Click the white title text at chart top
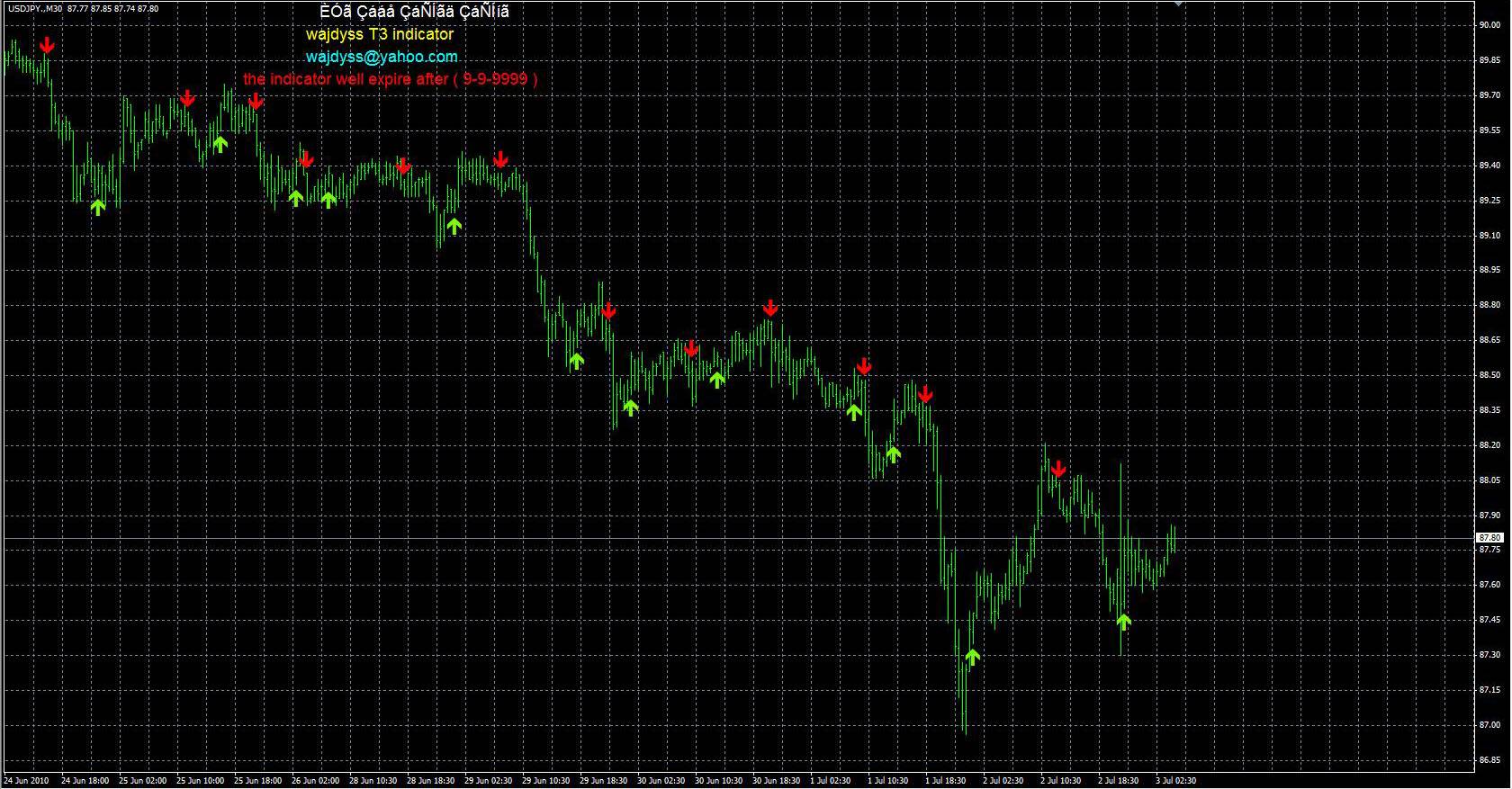 point(414,12)
